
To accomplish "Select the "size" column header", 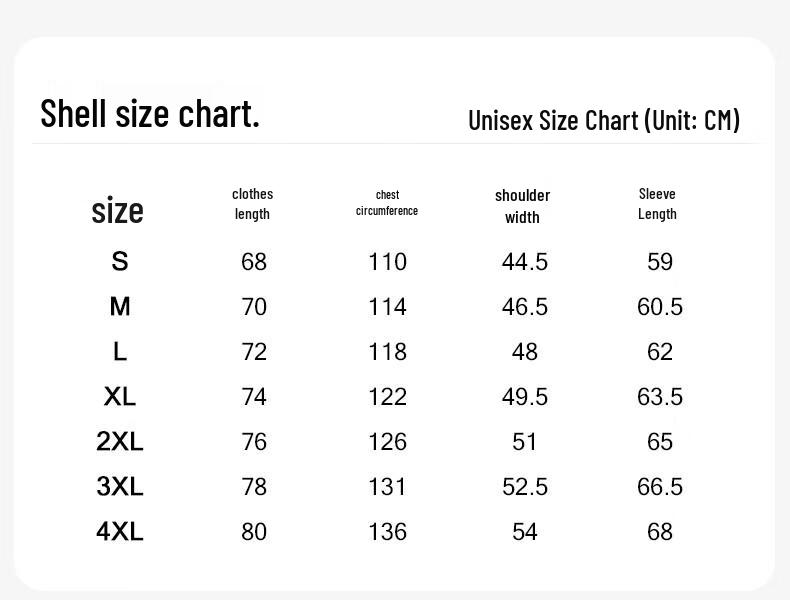I will pyautogui.click(x=118, y=210).
